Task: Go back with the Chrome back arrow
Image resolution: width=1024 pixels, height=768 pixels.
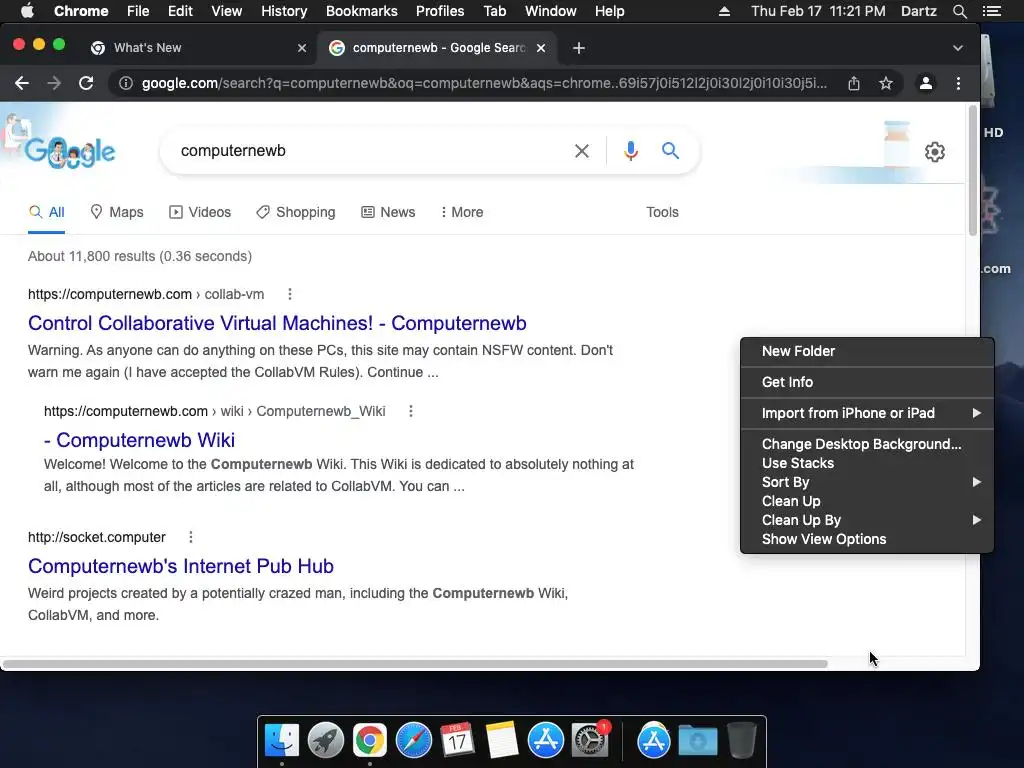Action: click(22, 83)
